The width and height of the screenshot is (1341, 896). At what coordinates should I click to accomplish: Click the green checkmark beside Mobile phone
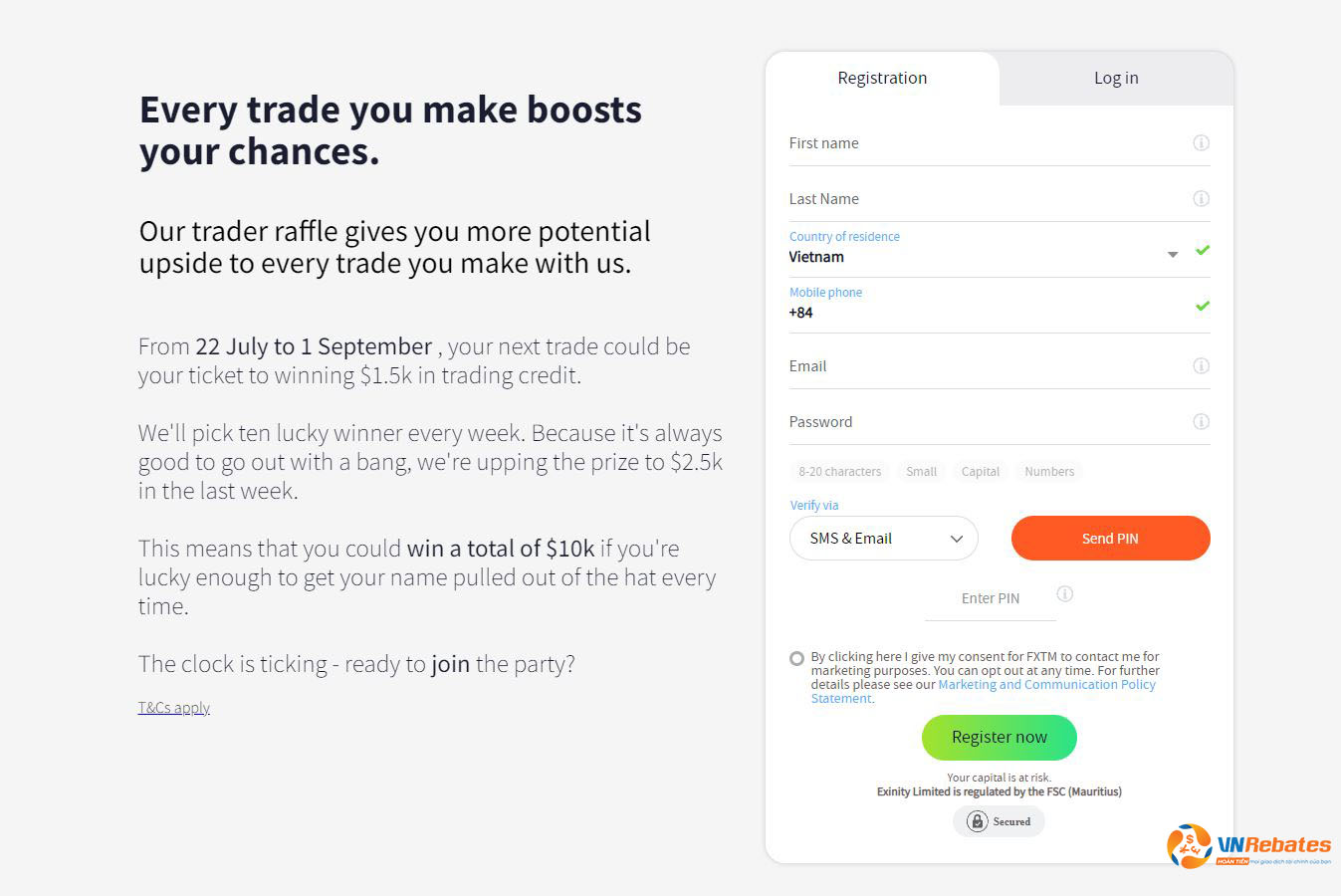click(1203, 306)
